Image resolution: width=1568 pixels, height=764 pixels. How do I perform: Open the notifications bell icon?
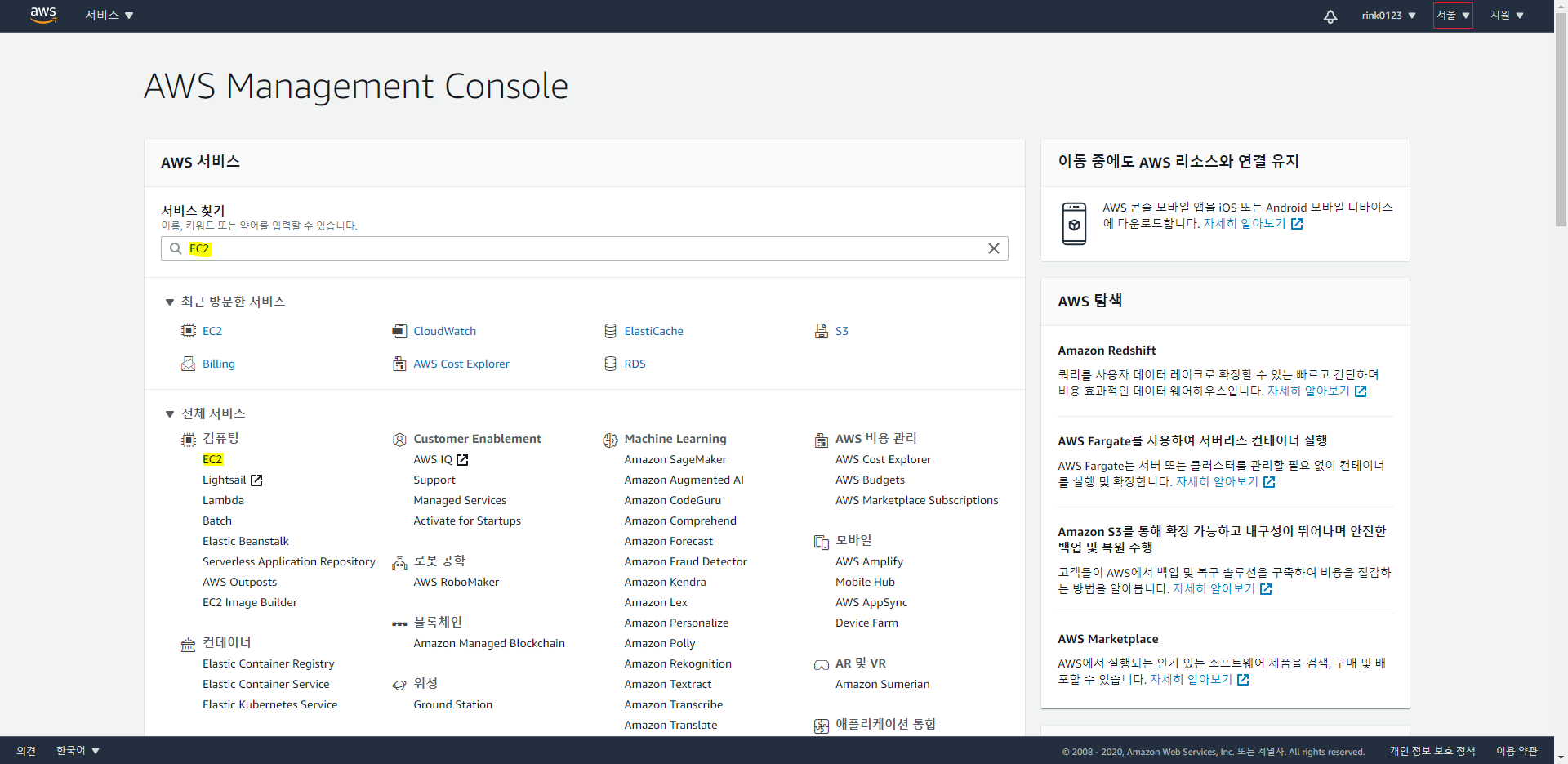pos(1330,16)
